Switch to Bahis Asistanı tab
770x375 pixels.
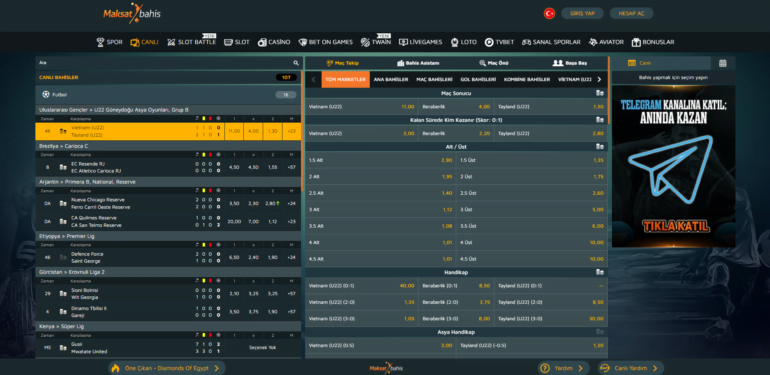coord(418,63)
